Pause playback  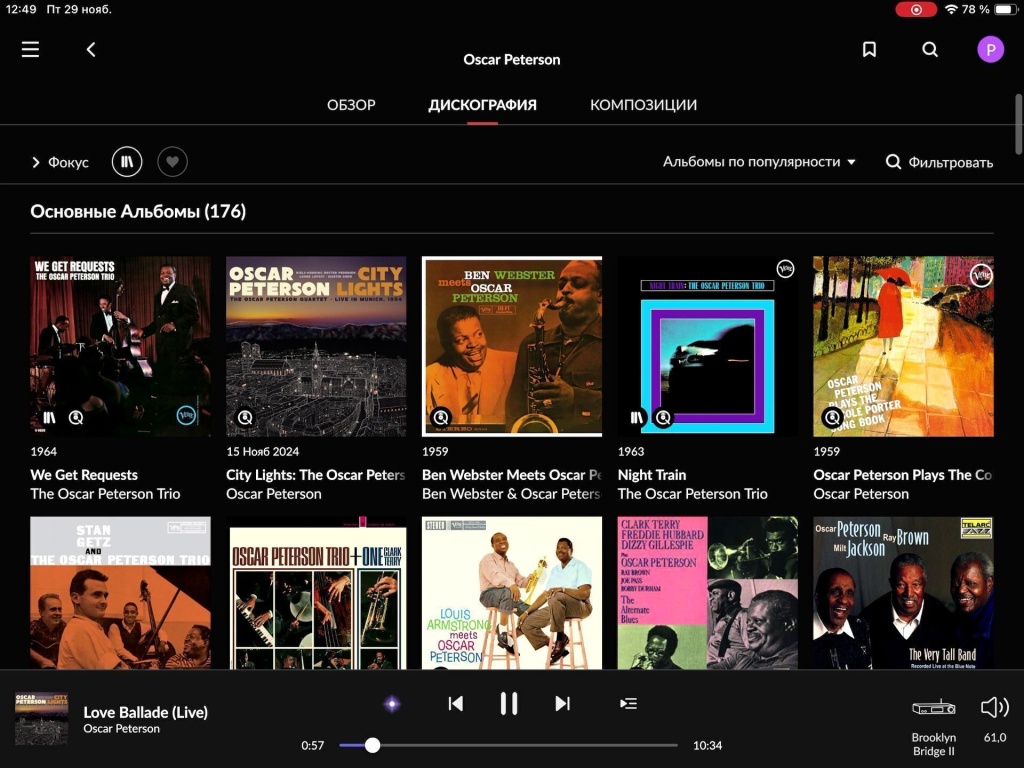[509, 703]
